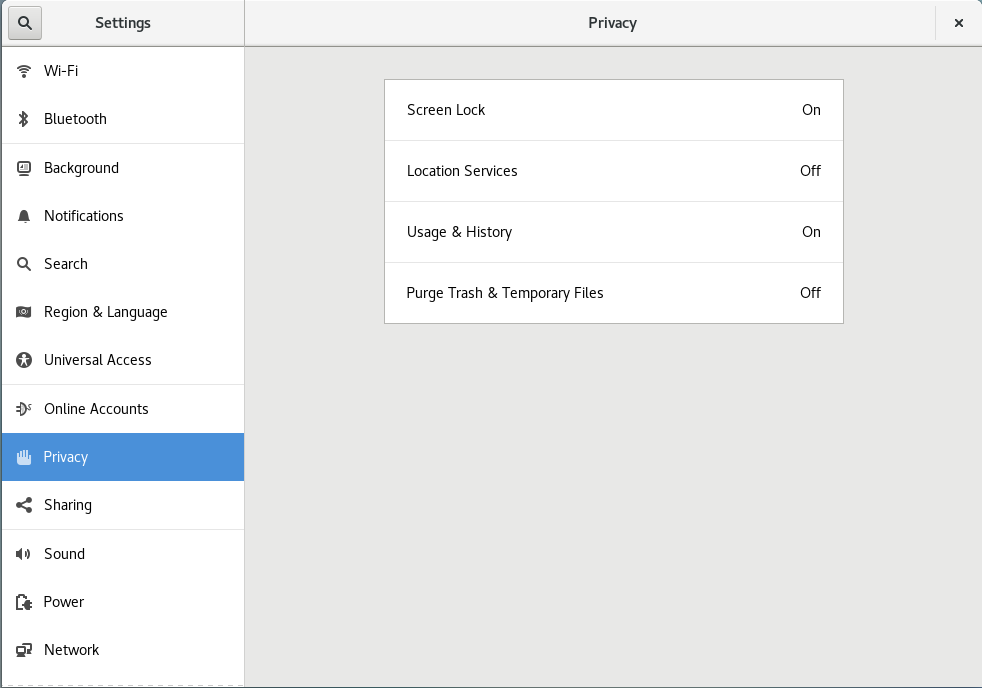The width and height of the screenshot is (982, 688).
Task: Open Purge Trash & Temporary Files row
Action: point(614,293)
